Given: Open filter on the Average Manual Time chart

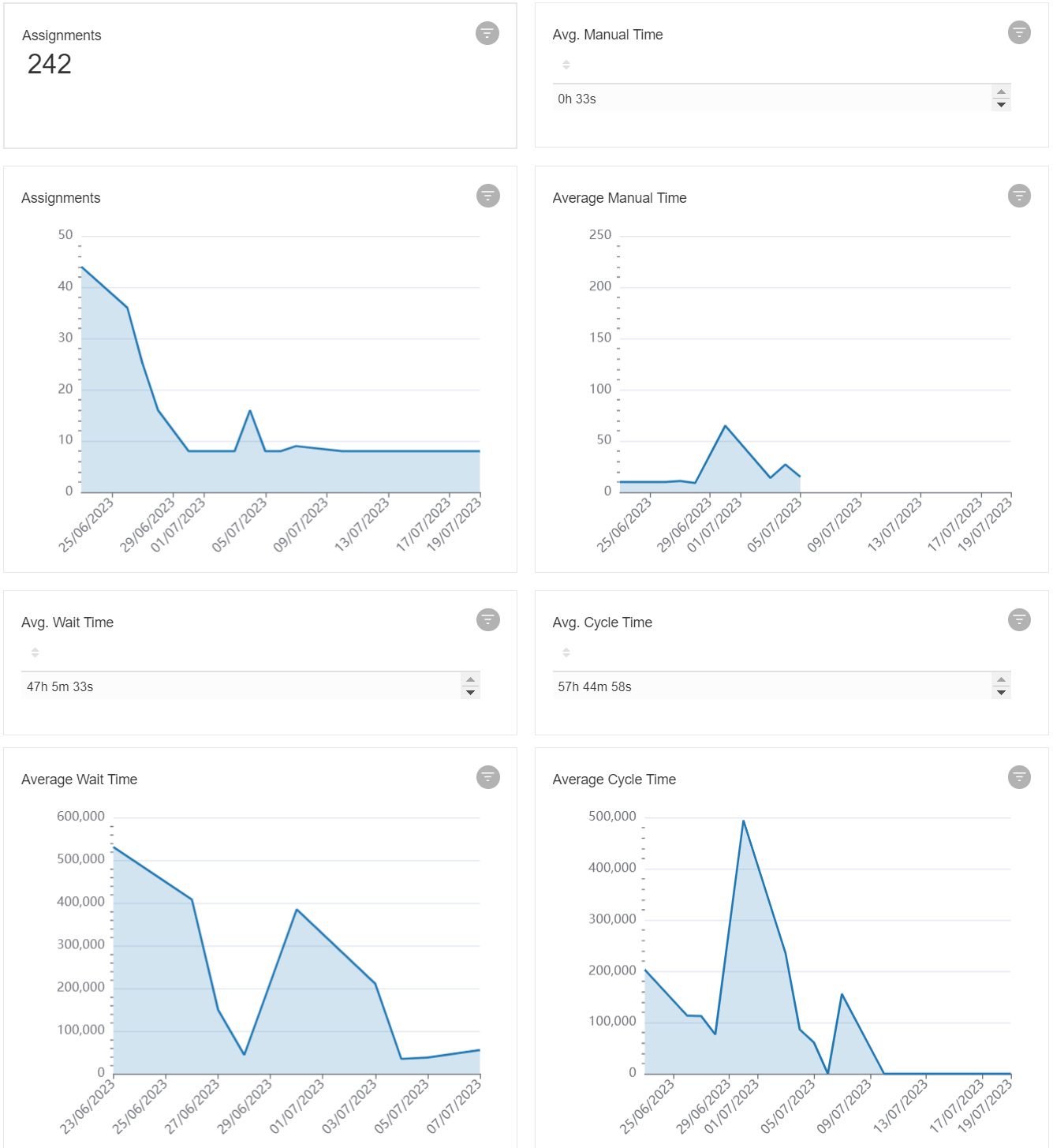Looking at the screenshot, I should 1019,196.
